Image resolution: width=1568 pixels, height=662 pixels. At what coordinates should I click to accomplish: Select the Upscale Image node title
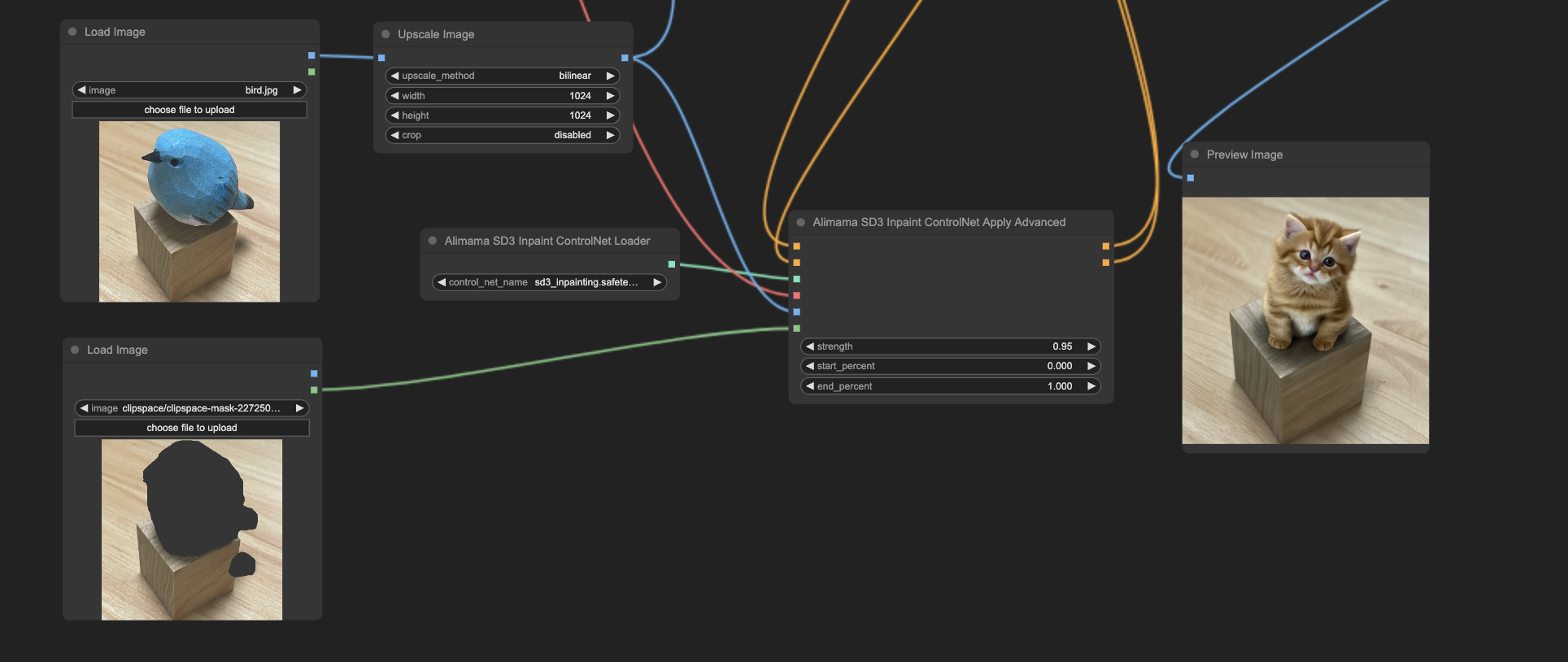[x=436, y=34]
